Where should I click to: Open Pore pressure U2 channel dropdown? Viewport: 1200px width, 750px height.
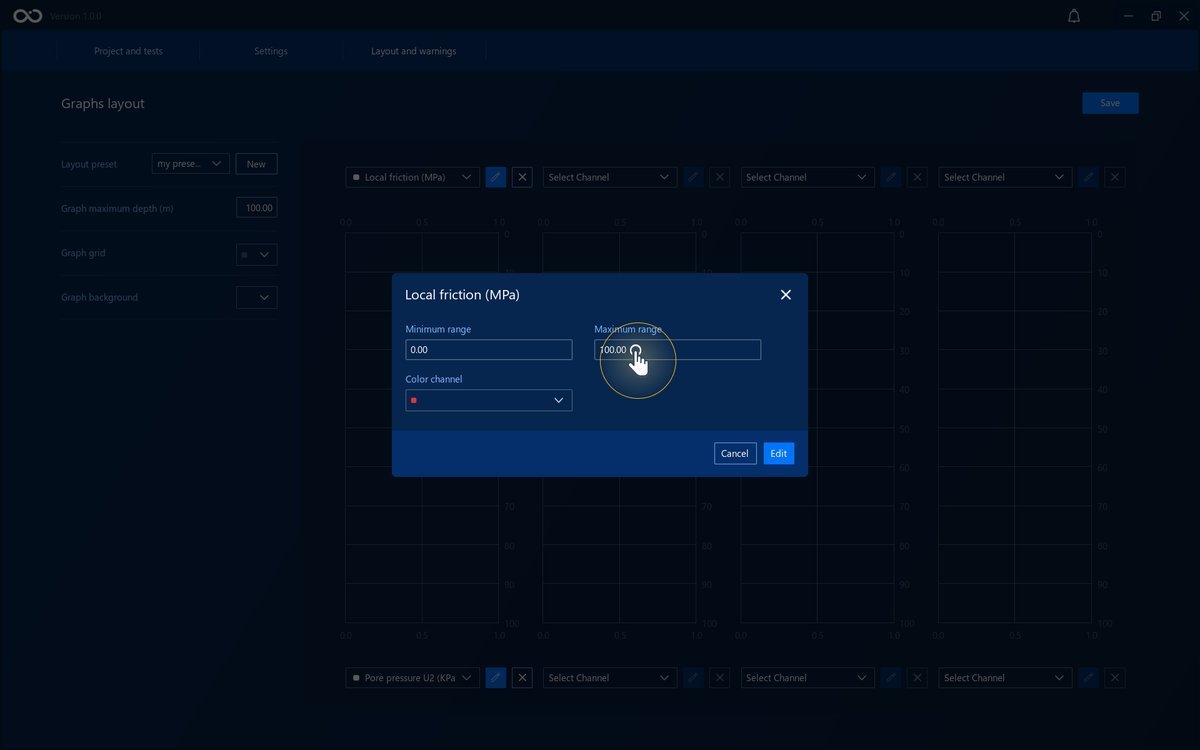click(x=413, y=678)
